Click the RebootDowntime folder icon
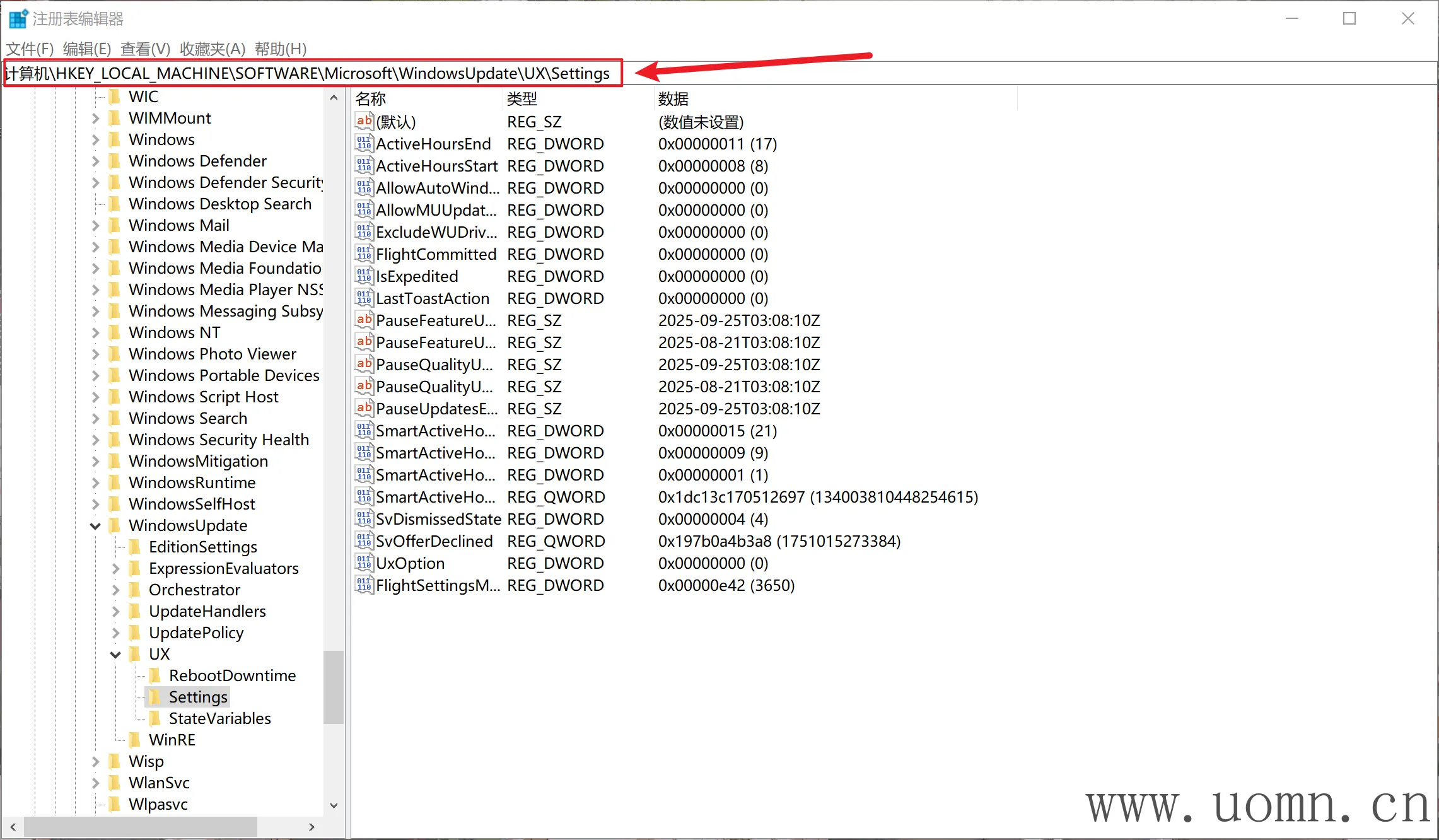The height and width of the screenshot is (840, 1439). click(x=154, y=675)
